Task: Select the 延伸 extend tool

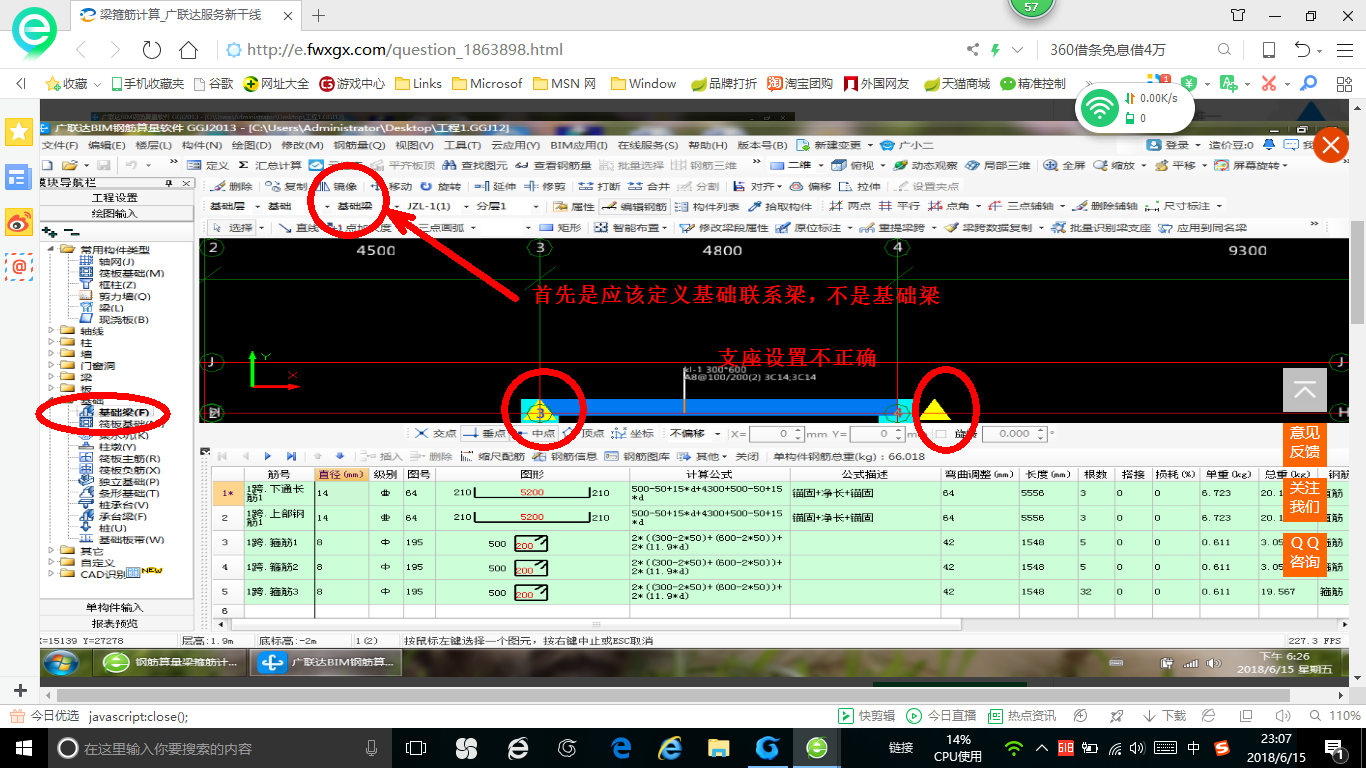Action: (497, 186)
